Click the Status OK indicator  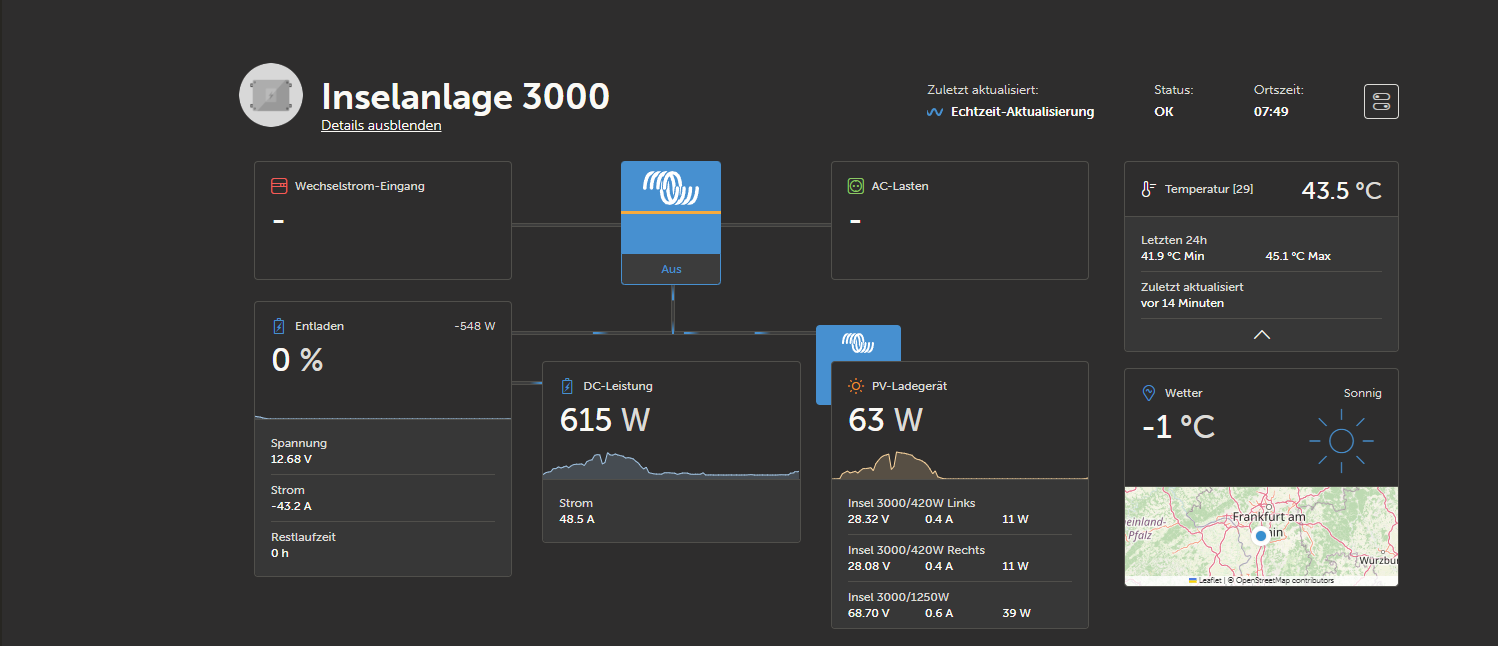tap(1164, 112)
